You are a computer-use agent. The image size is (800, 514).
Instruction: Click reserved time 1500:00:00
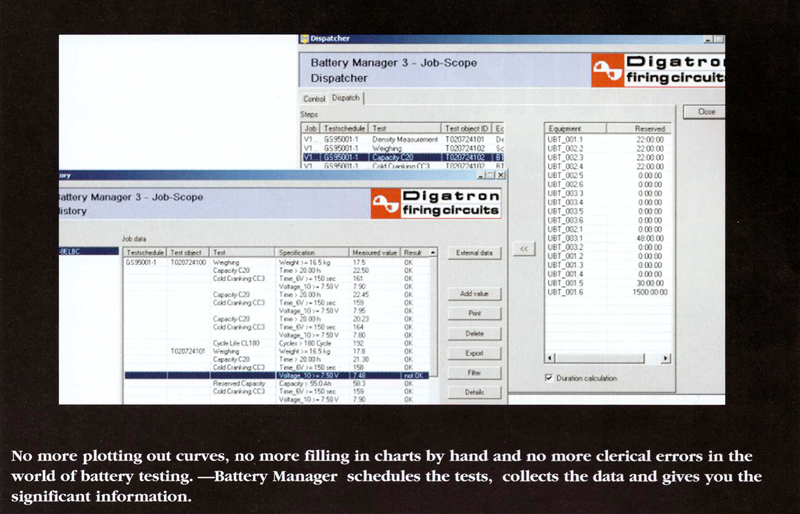click(649, 292)
